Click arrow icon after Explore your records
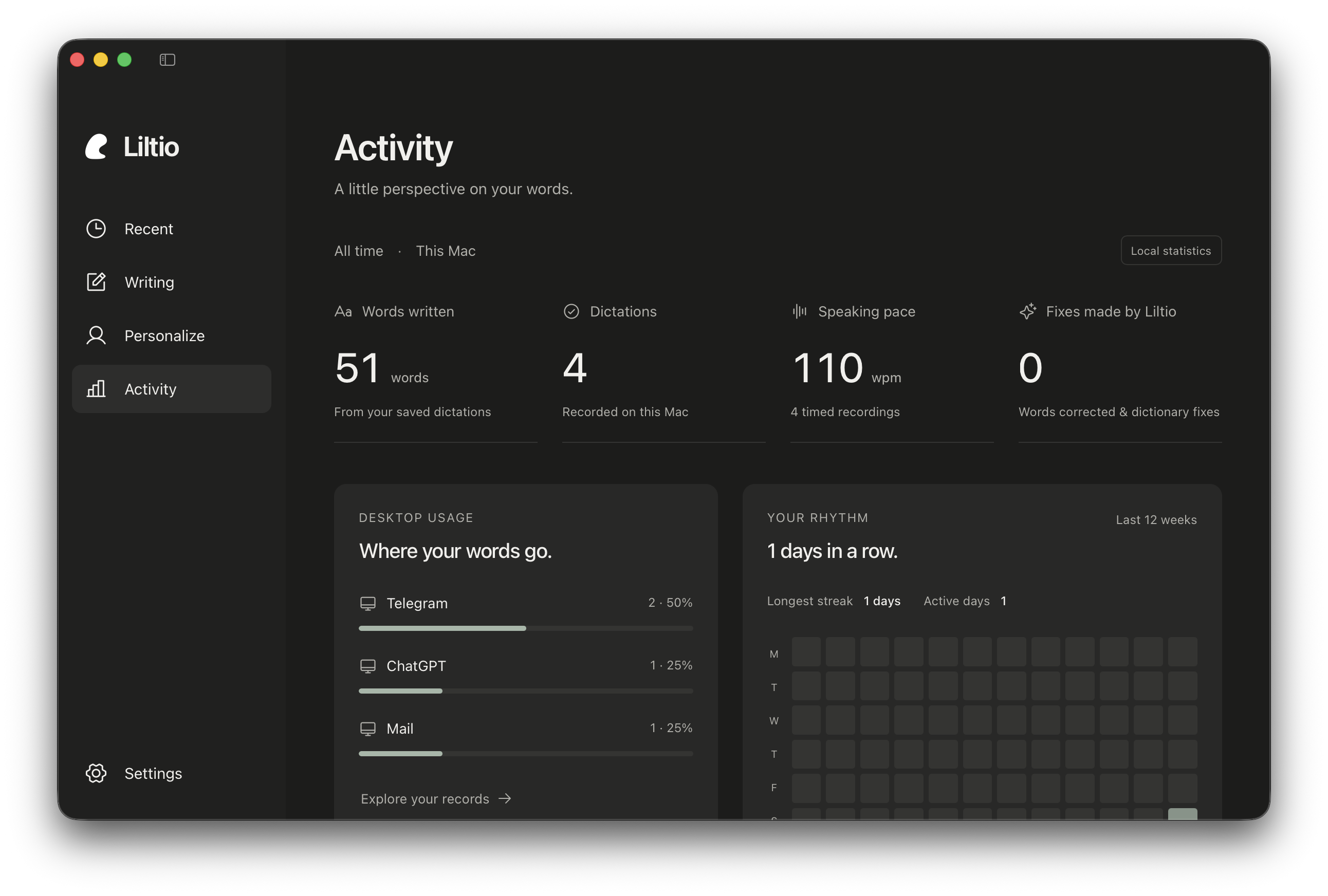This screenshot has width=1328, height=896. (505, 798)
